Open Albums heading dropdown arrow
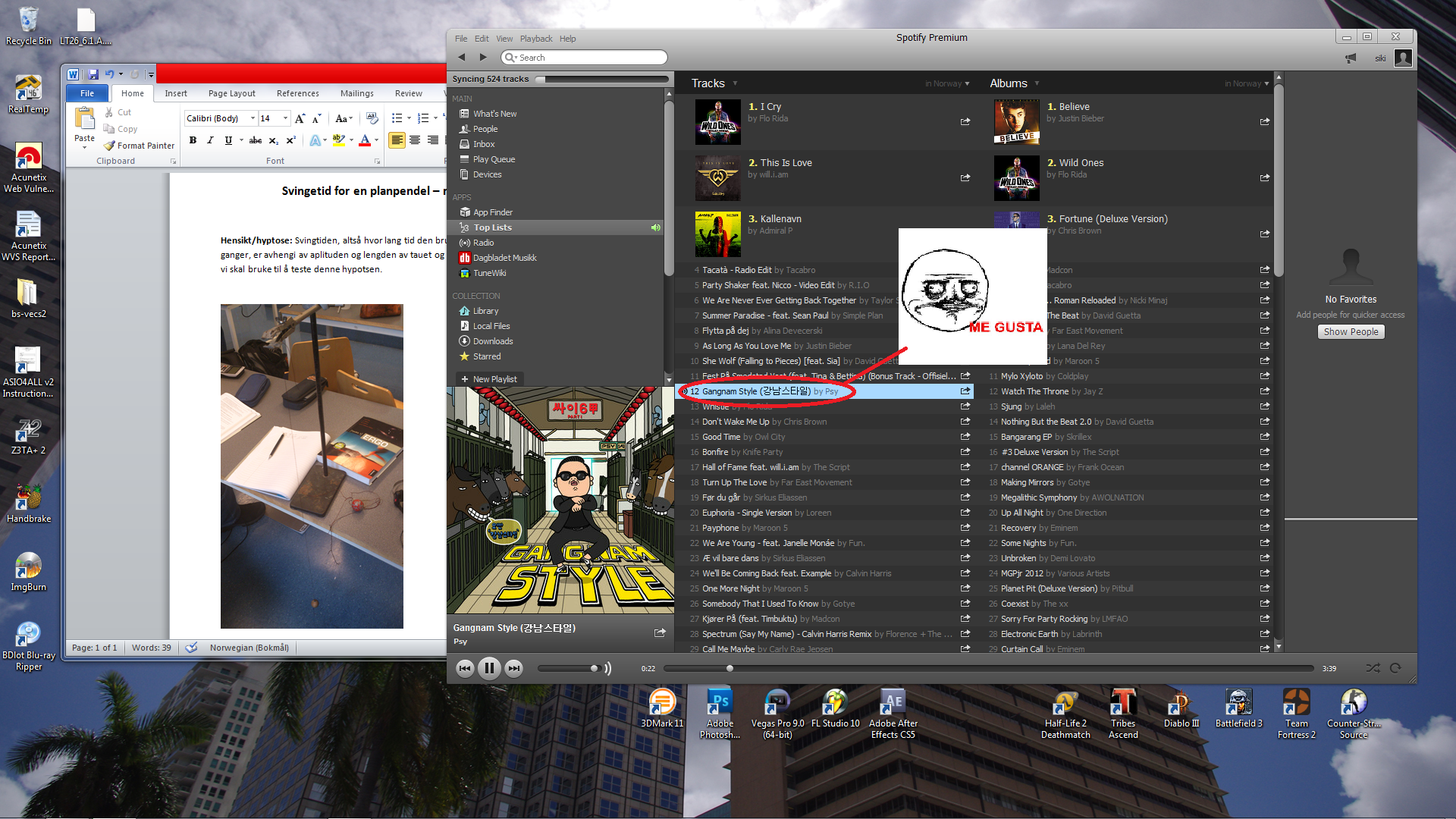This screenshot has height=819, width=1456. 1037,83
